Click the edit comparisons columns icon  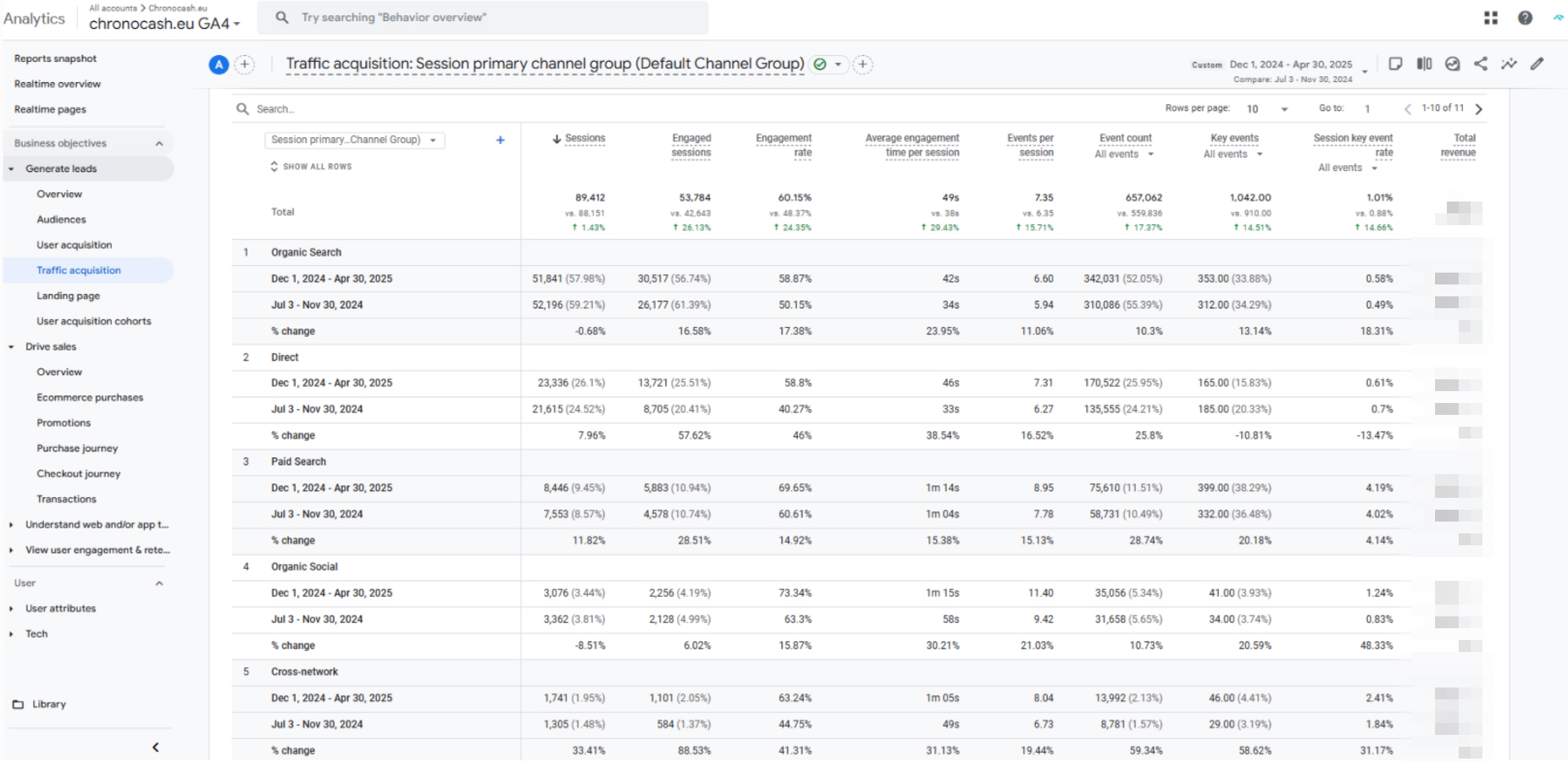pos(1424,63)
